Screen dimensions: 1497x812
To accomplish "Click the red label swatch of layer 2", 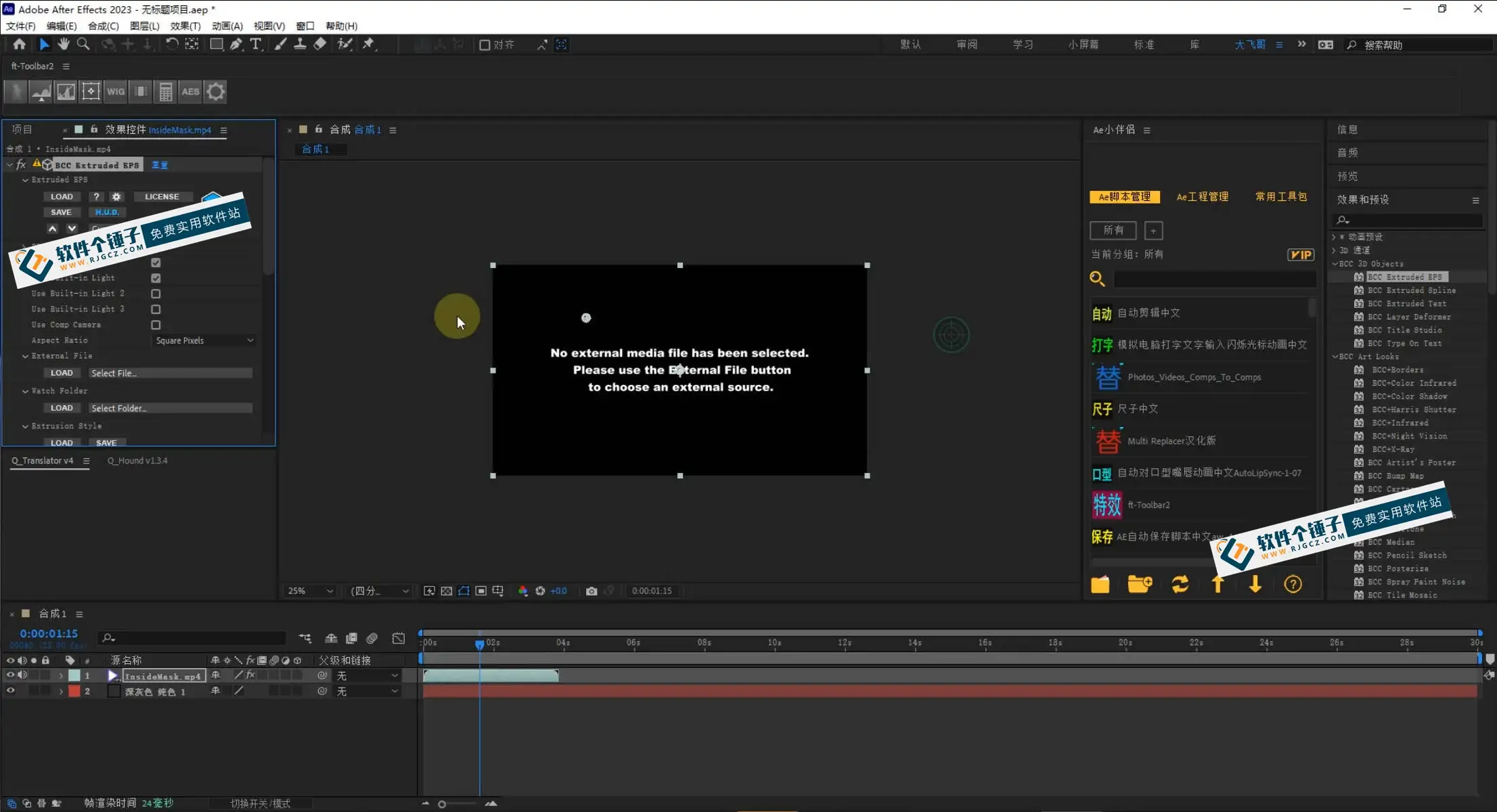I will pyautogui.click(x=74, y=691).
